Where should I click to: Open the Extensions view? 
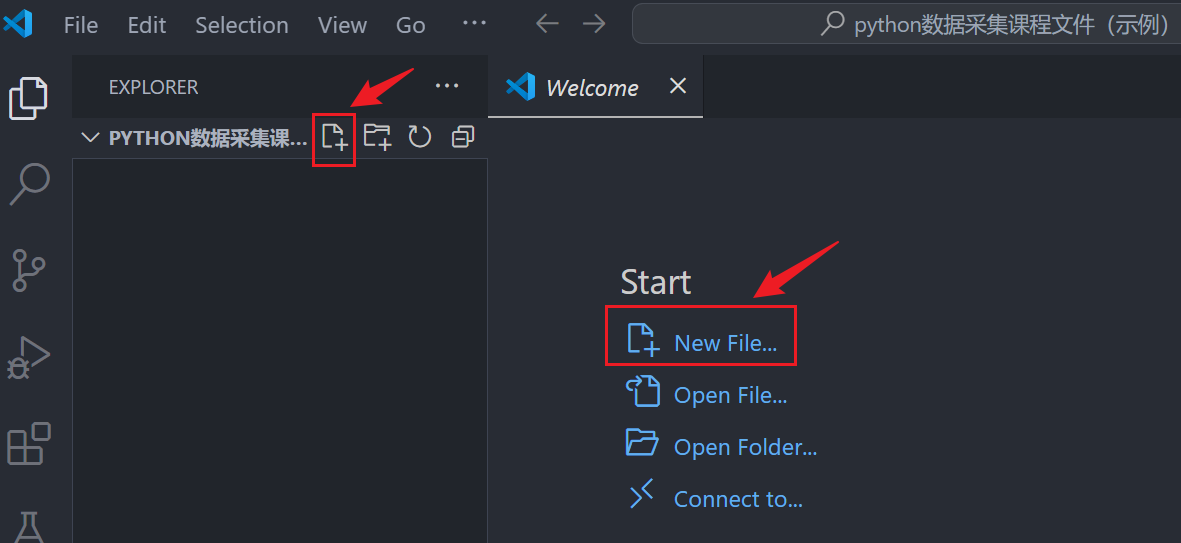pyautogui.click(x=29, y=443)
